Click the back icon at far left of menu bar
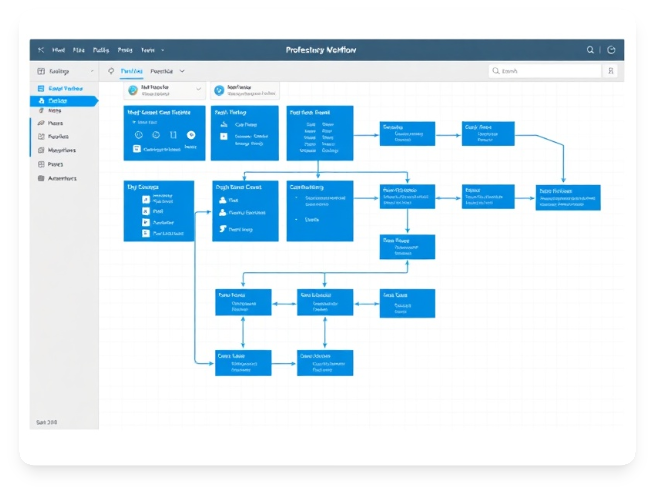The width and height of the screenshot is (655, 495). point(41,49)
